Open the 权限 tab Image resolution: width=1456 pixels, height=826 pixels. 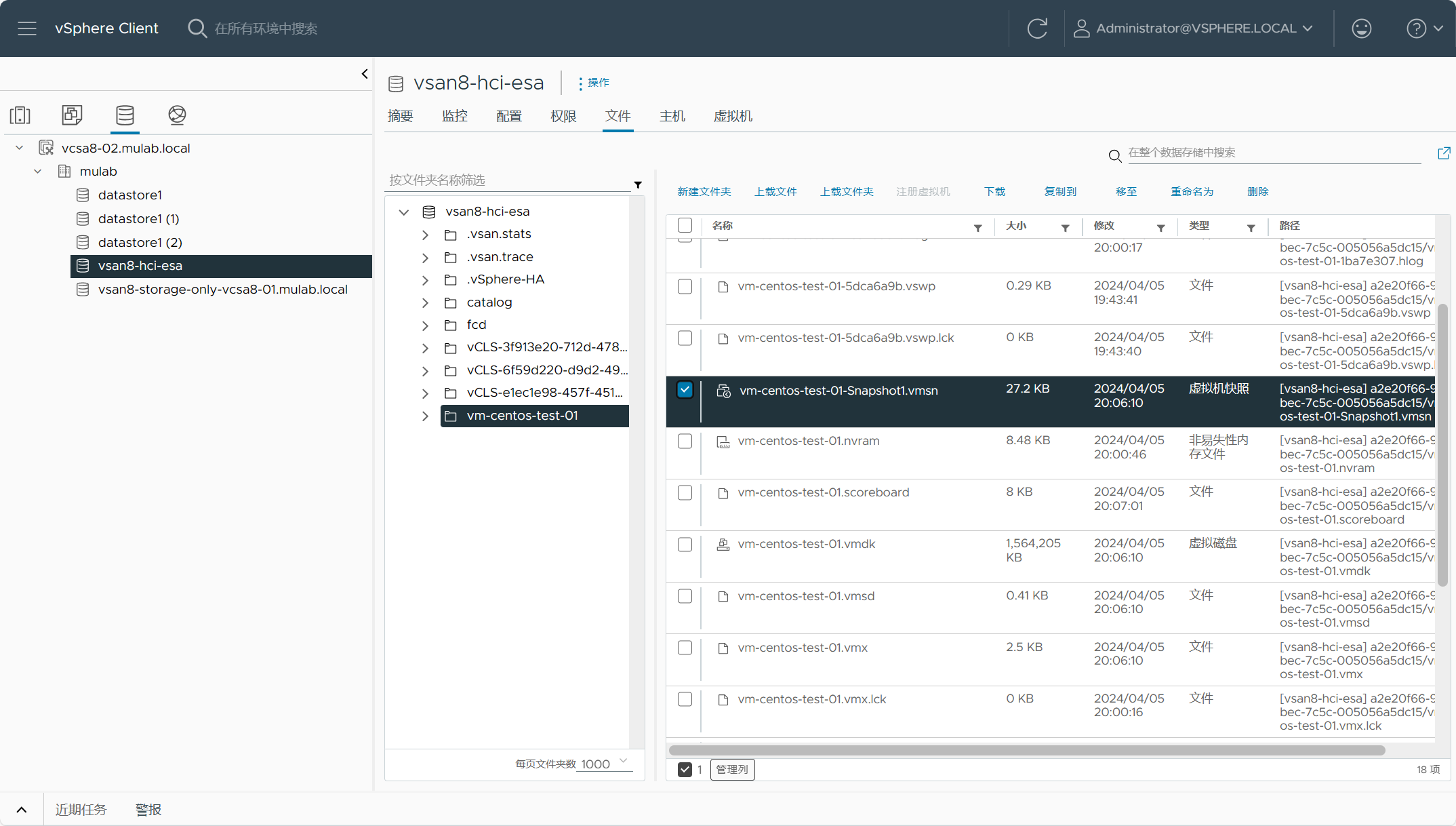click(x=563, y=116)
